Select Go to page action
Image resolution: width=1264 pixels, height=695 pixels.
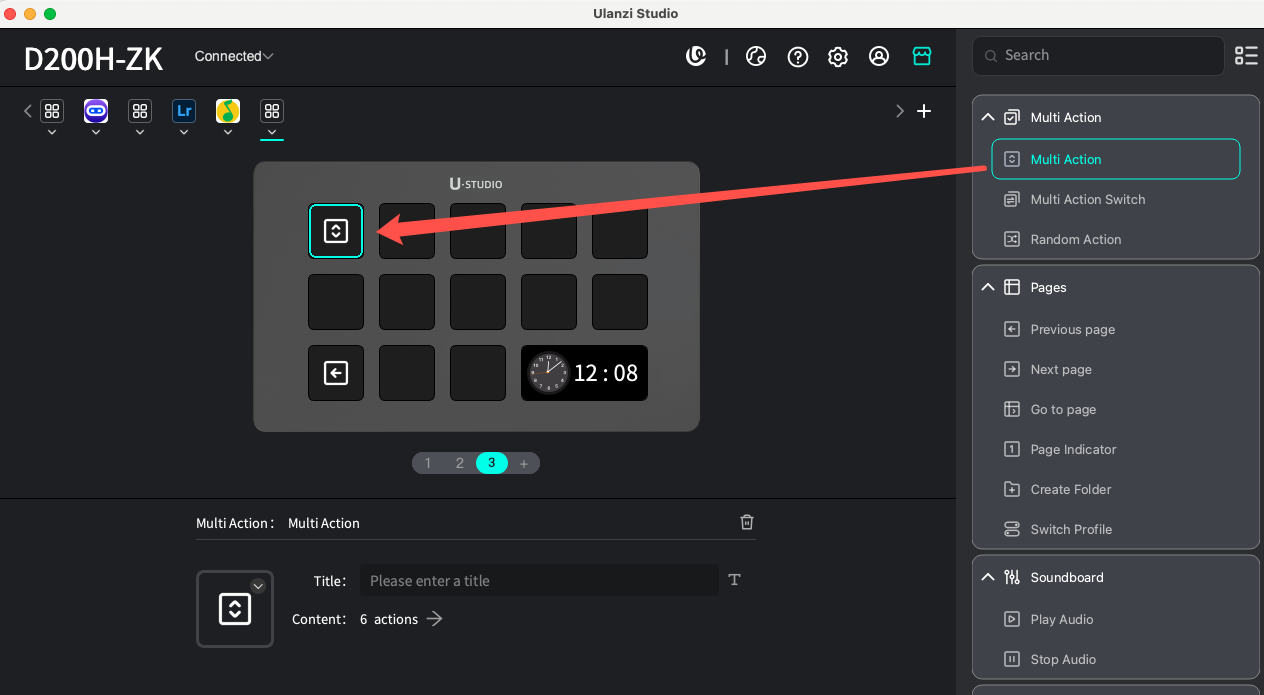click(x=1063, y=409)
